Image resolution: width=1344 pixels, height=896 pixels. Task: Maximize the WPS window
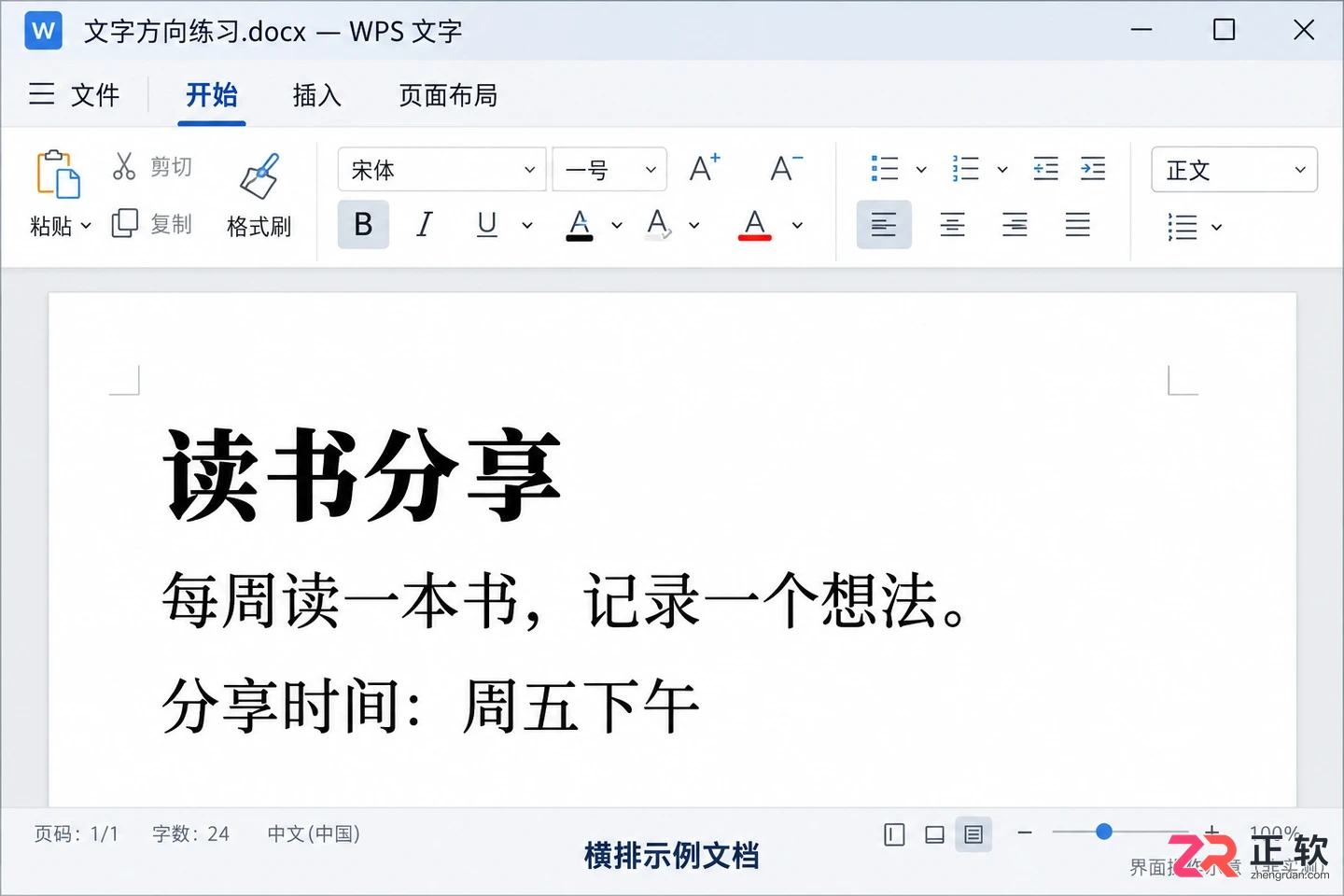(1224, 30)
